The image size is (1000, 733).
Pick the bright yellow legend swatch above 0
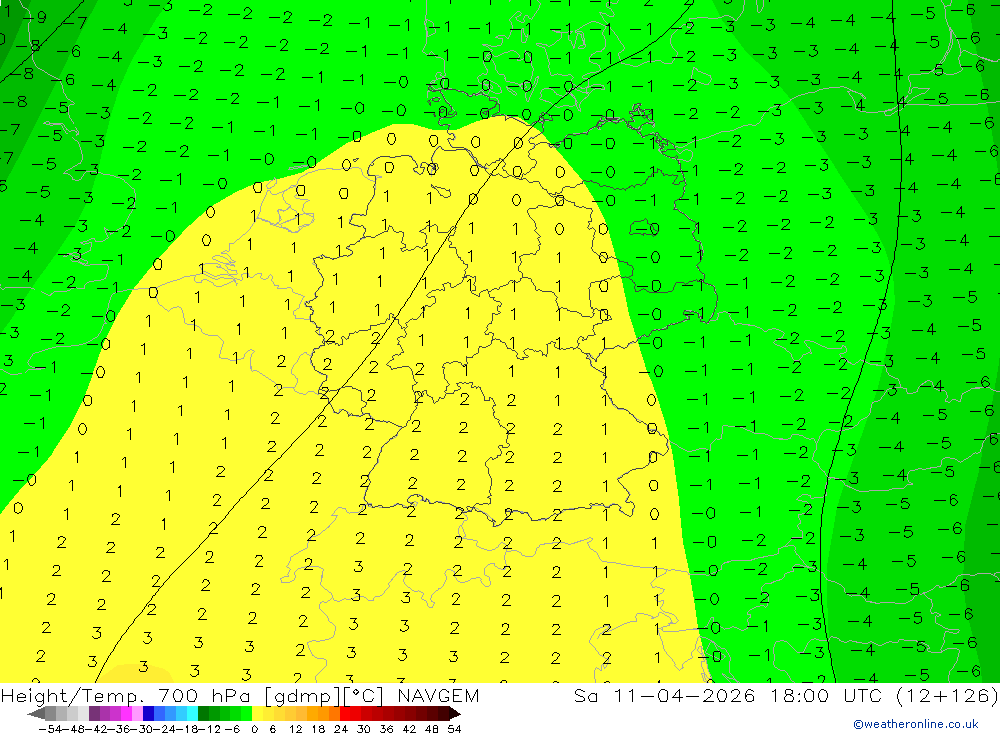257,713
